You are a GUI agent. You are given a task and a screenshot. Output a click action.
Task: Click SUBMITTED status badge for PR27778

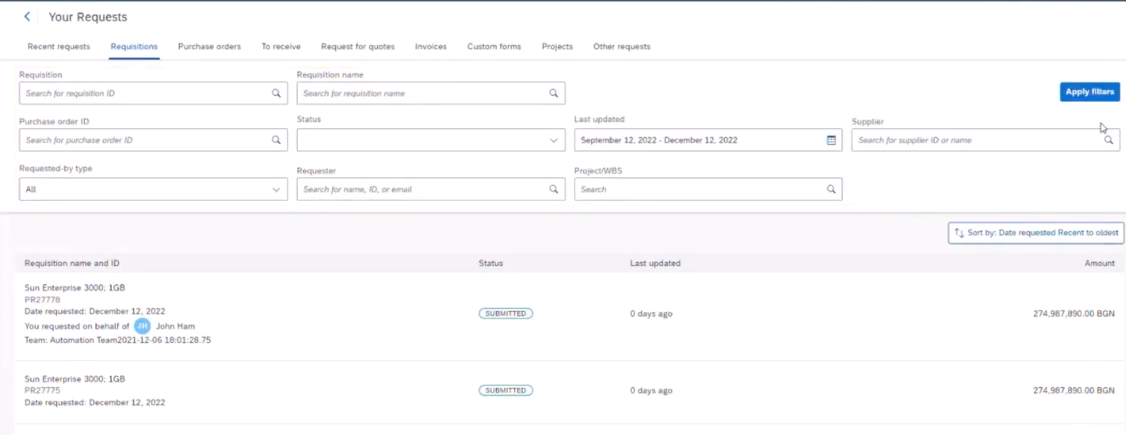coord(506,314)
